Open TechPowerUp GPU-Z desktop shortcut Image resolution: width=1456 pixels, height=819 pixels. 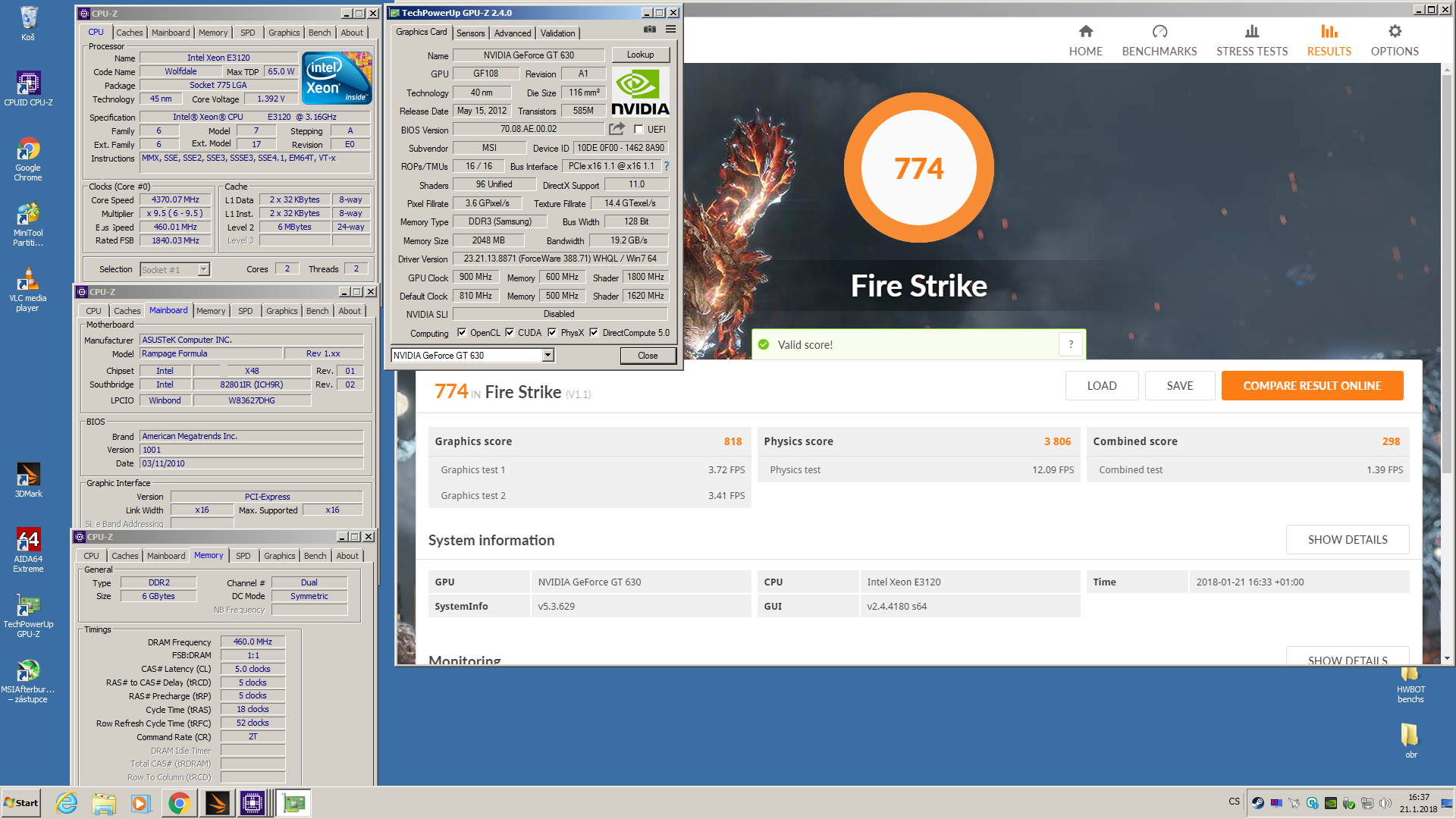tap(28, 615)
